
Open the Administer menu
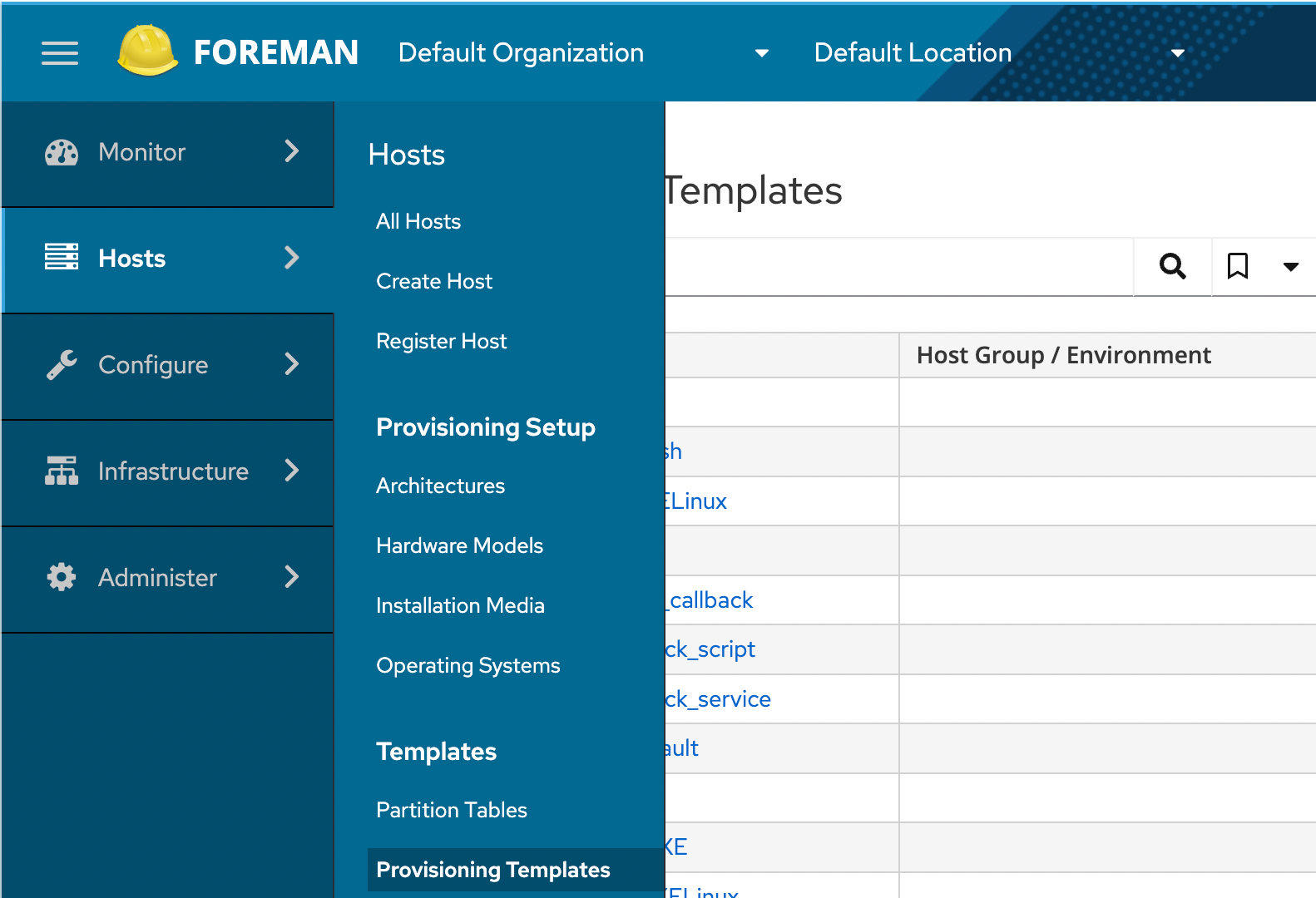pyautogui.click(x=167, y=580)
